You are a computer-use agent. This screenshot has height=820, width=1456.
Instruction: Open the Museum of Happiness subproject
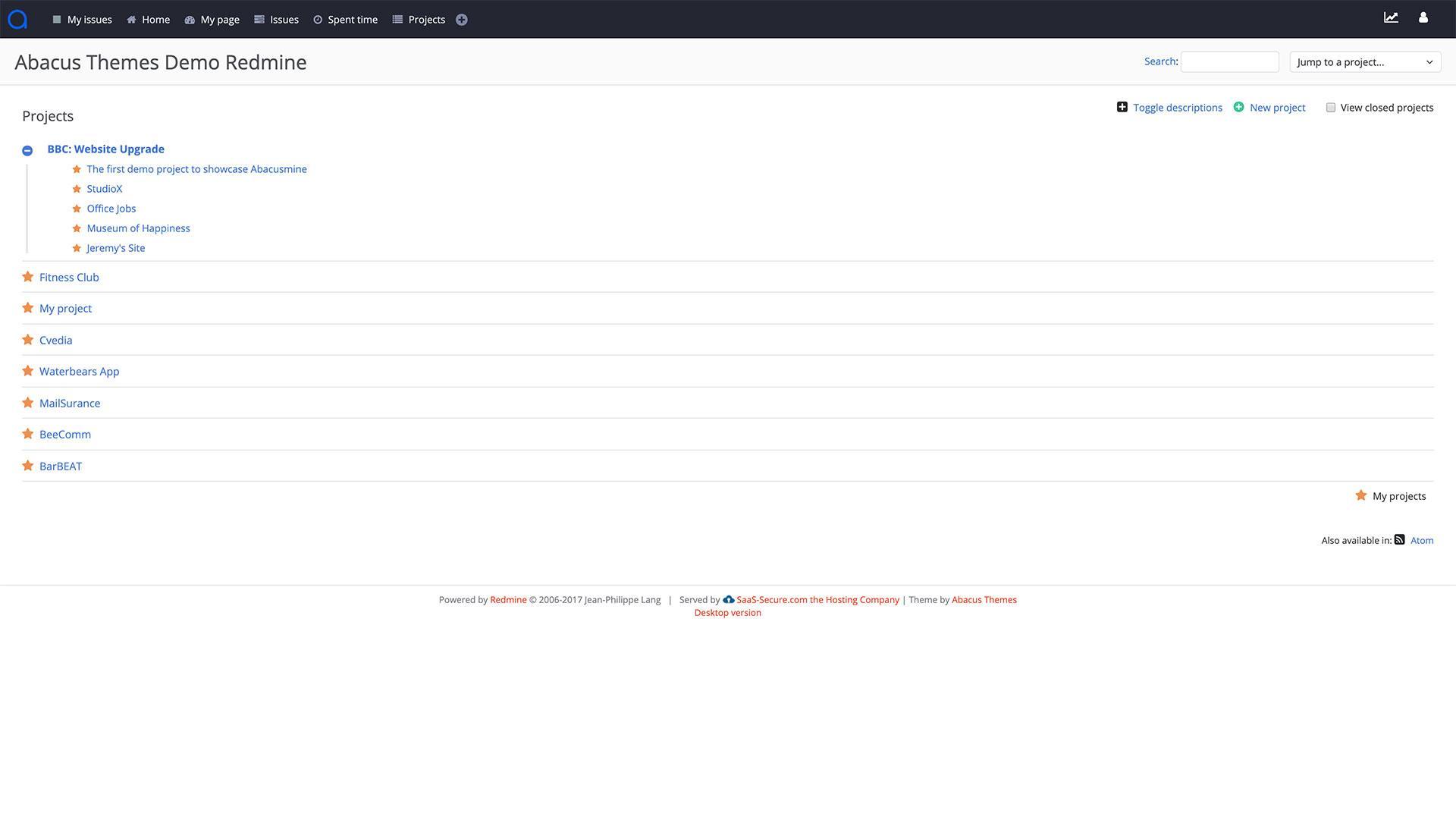tap(138, 228)
